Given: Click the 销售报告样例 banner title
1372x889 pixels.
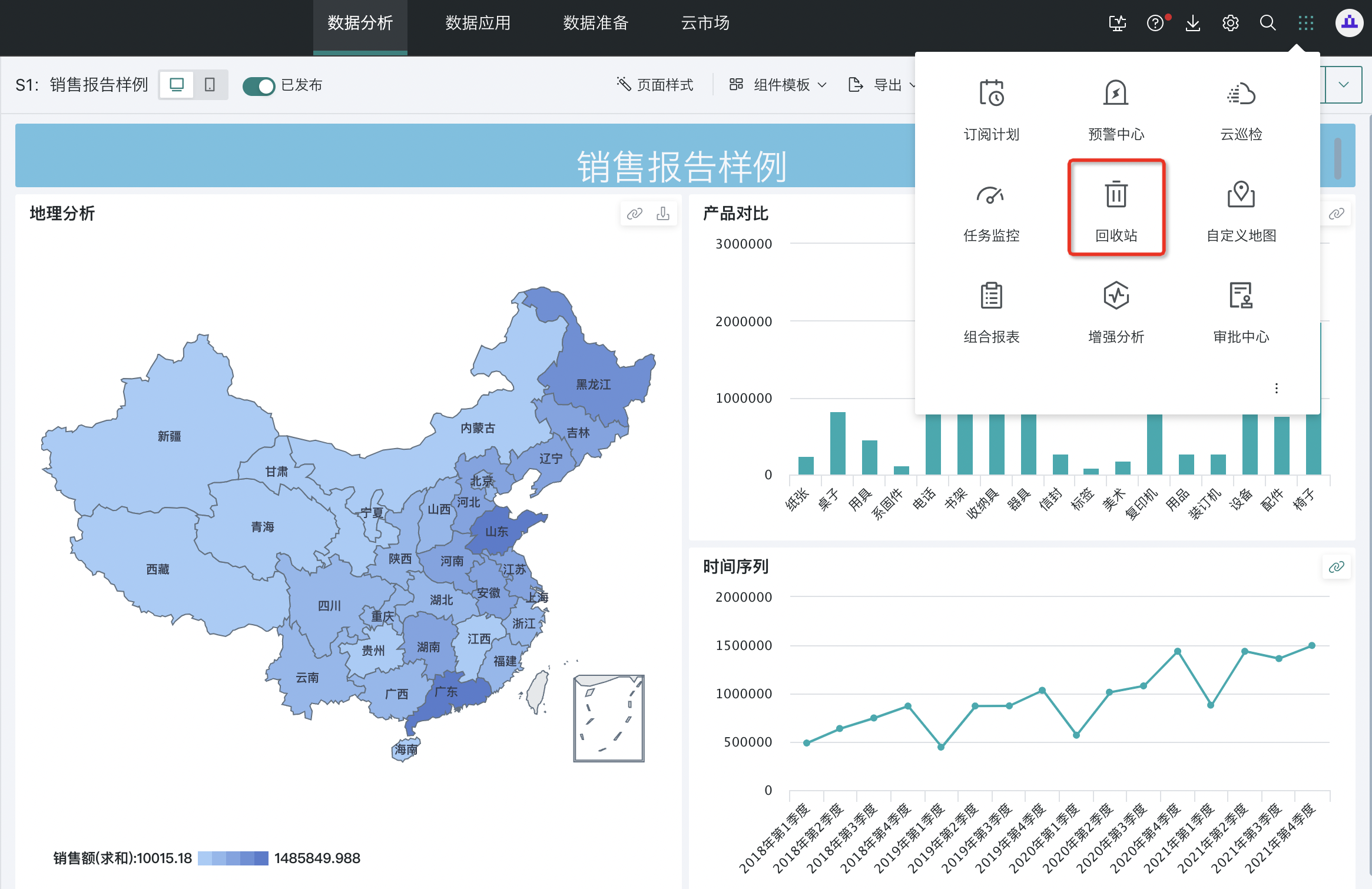Looking at the screenshot, I should coord(681,167).
